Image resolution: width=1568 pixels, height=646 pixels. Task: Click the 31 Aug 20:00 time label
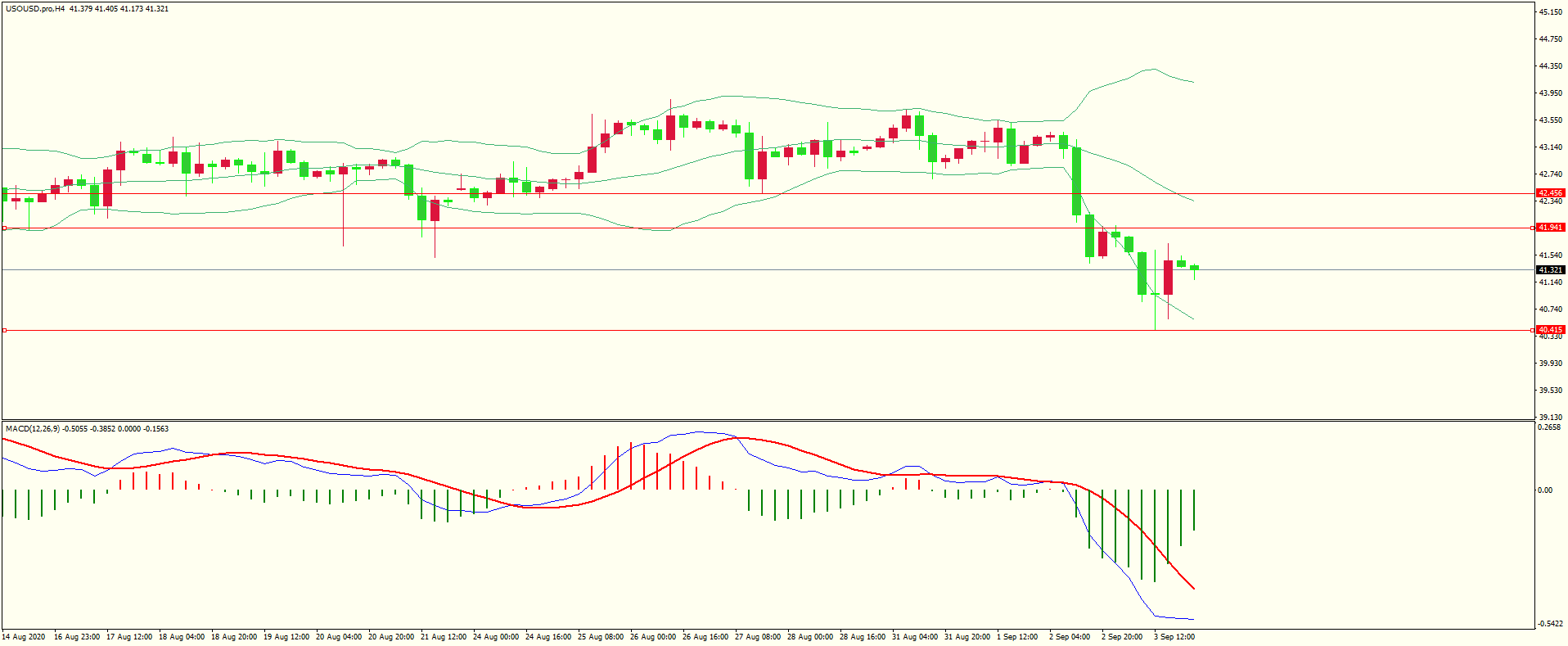967,637
